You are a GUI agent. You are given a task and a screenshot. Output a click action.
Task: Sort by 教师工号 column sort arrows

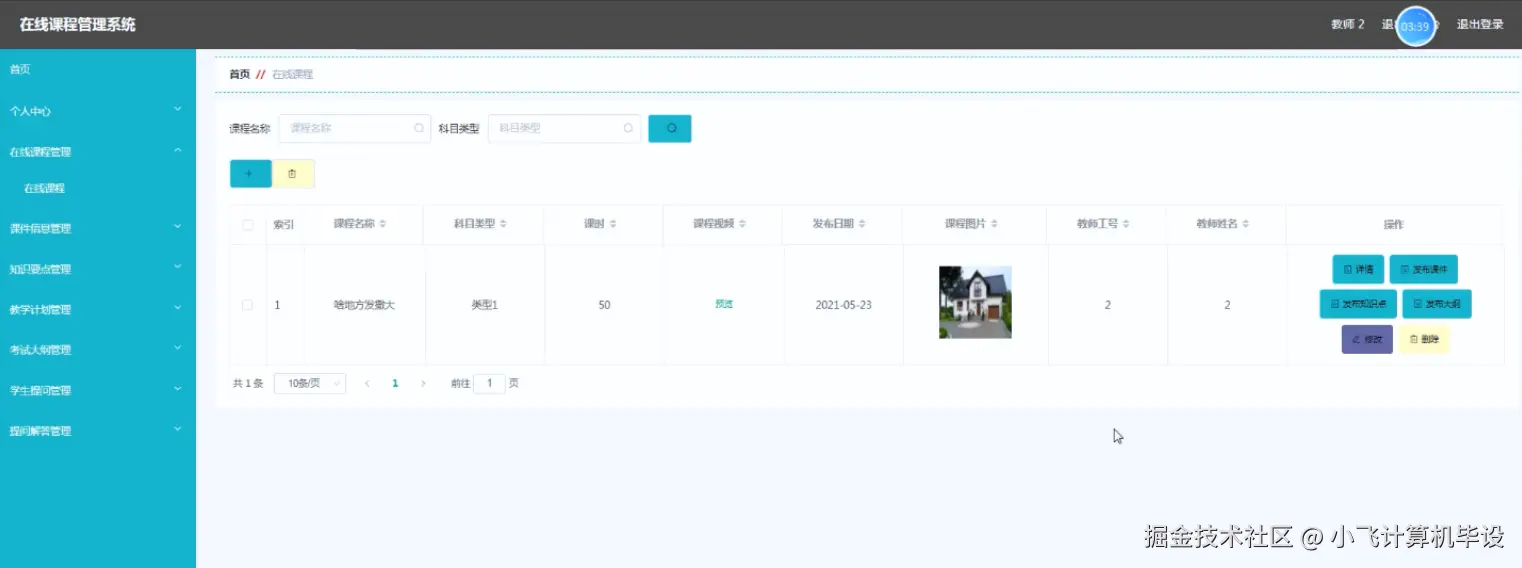pyautogui.click(x=1126, y=224)
